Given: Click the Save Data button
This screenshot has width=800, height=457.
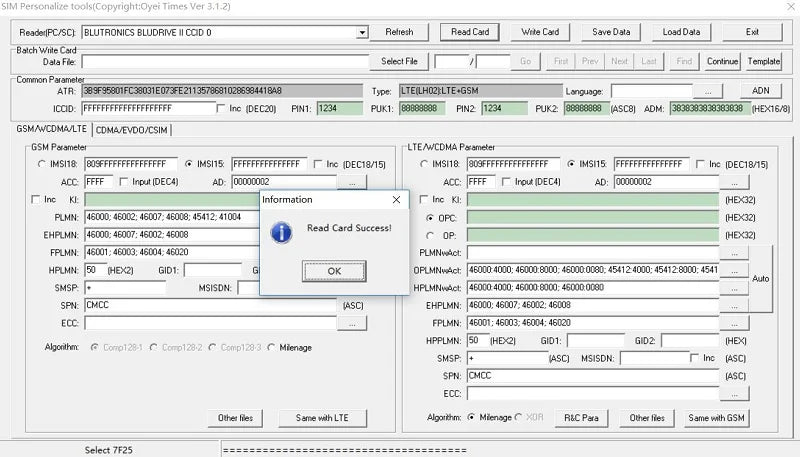Looking at the screenshot, I should (611, 32).
